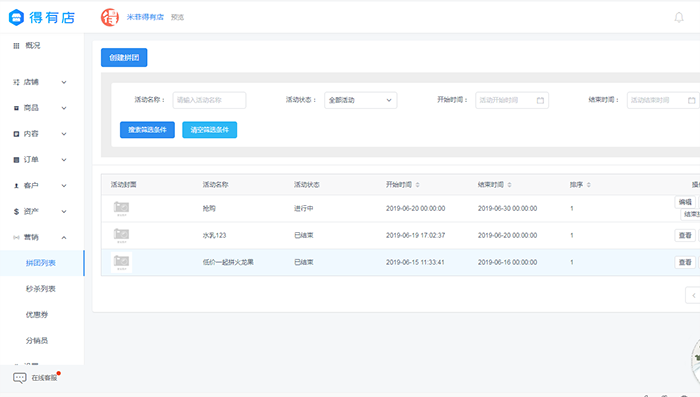Expand the 商品 menu chevron

point(64,108)
